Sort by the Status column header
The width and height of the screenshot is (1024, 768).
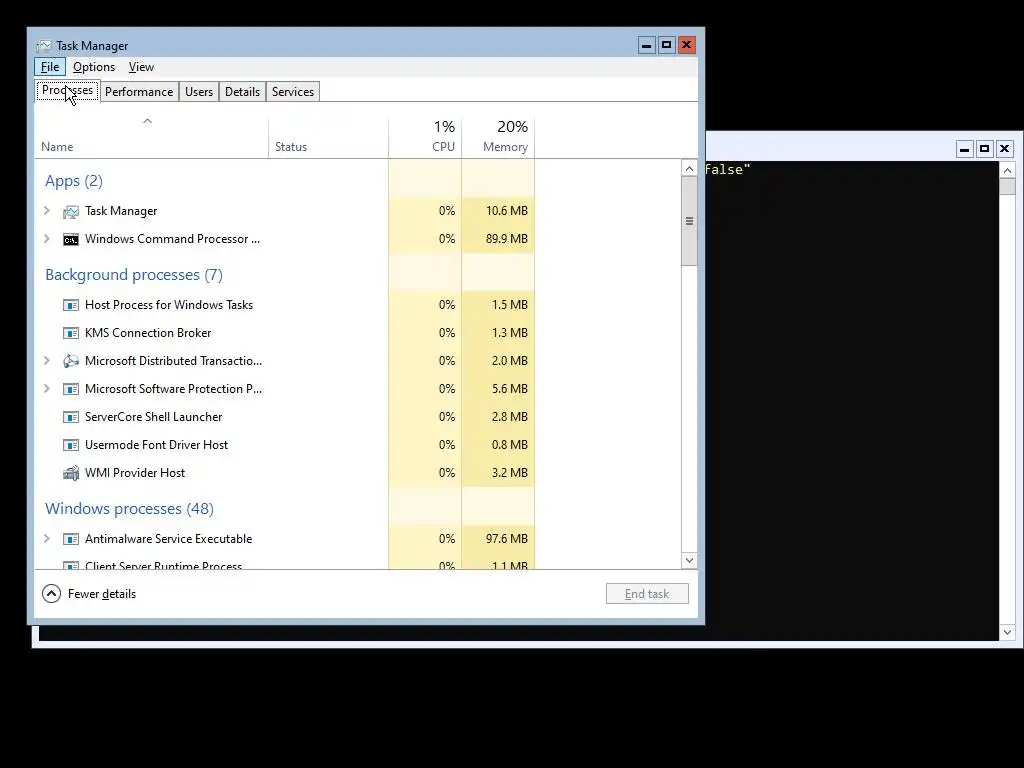328,137
